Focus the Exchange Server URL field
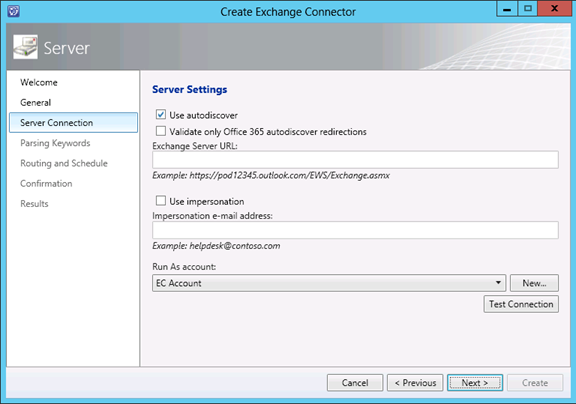Screen dimensions: 576x404 point(355,160)
